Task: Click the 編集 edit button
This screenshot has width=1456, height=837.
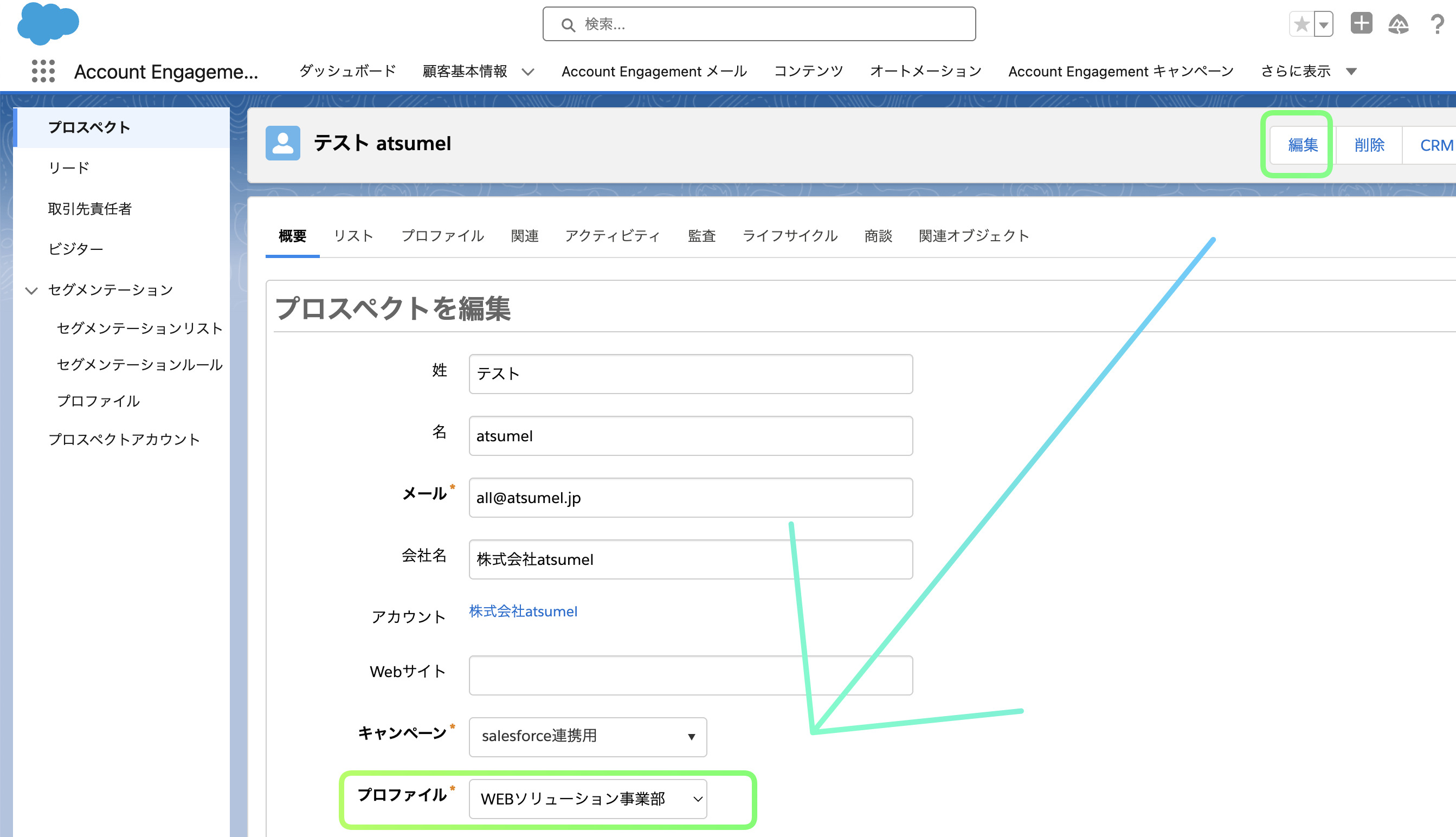Action: [x=1303, y=145]
